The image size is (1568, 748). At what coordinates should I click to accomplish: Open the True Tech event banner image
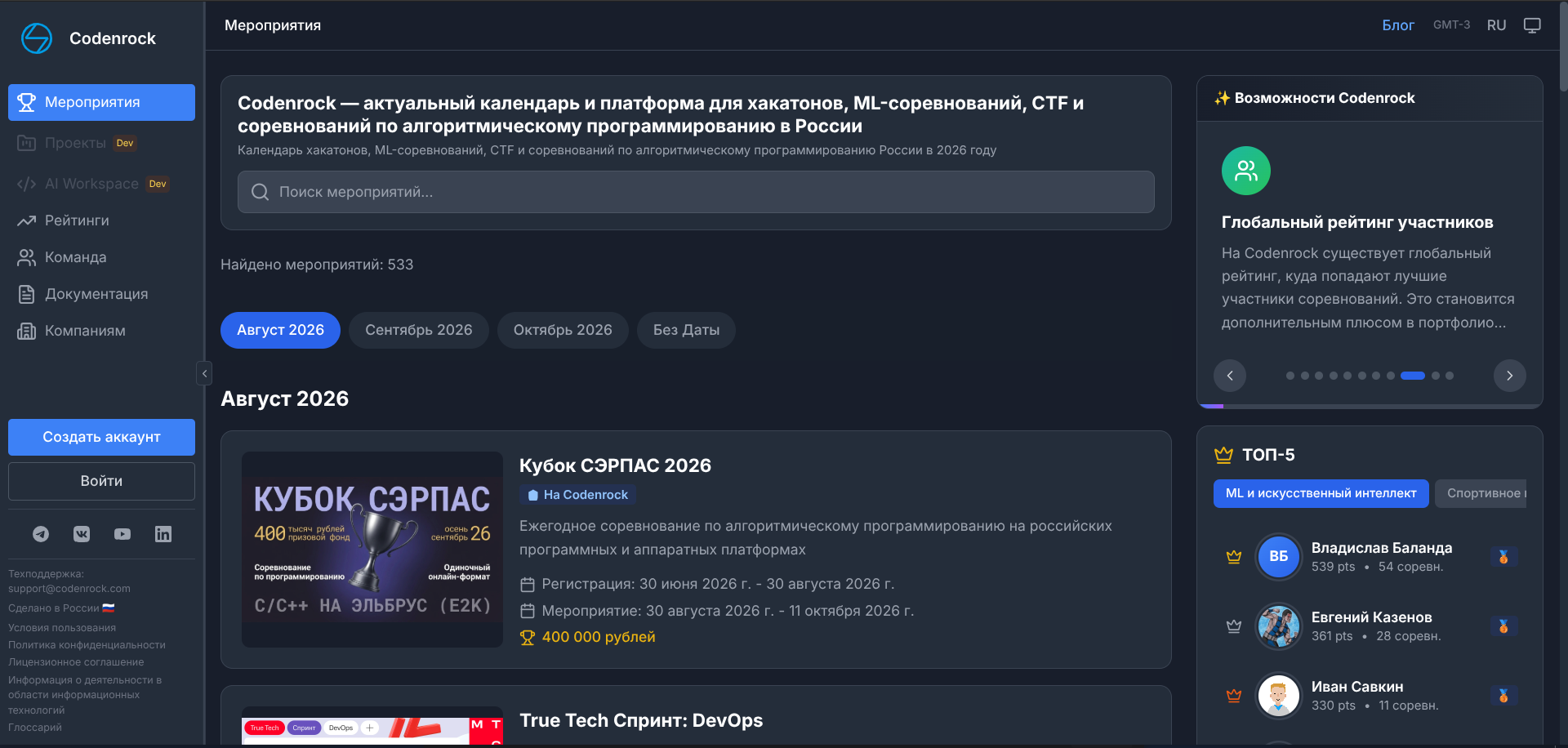[x=372, y=725]
